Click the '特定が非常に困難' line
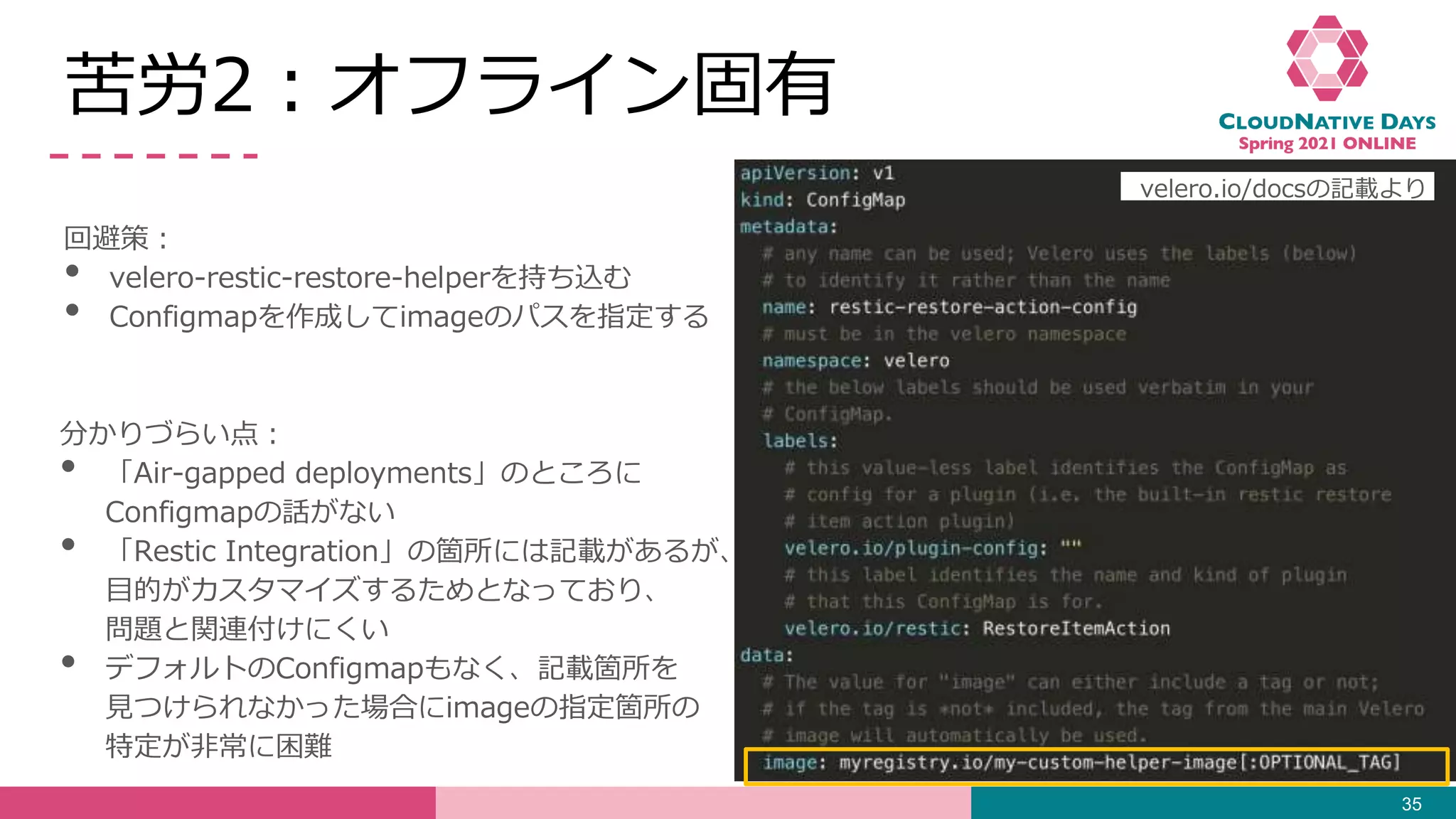 pos(219,746)
